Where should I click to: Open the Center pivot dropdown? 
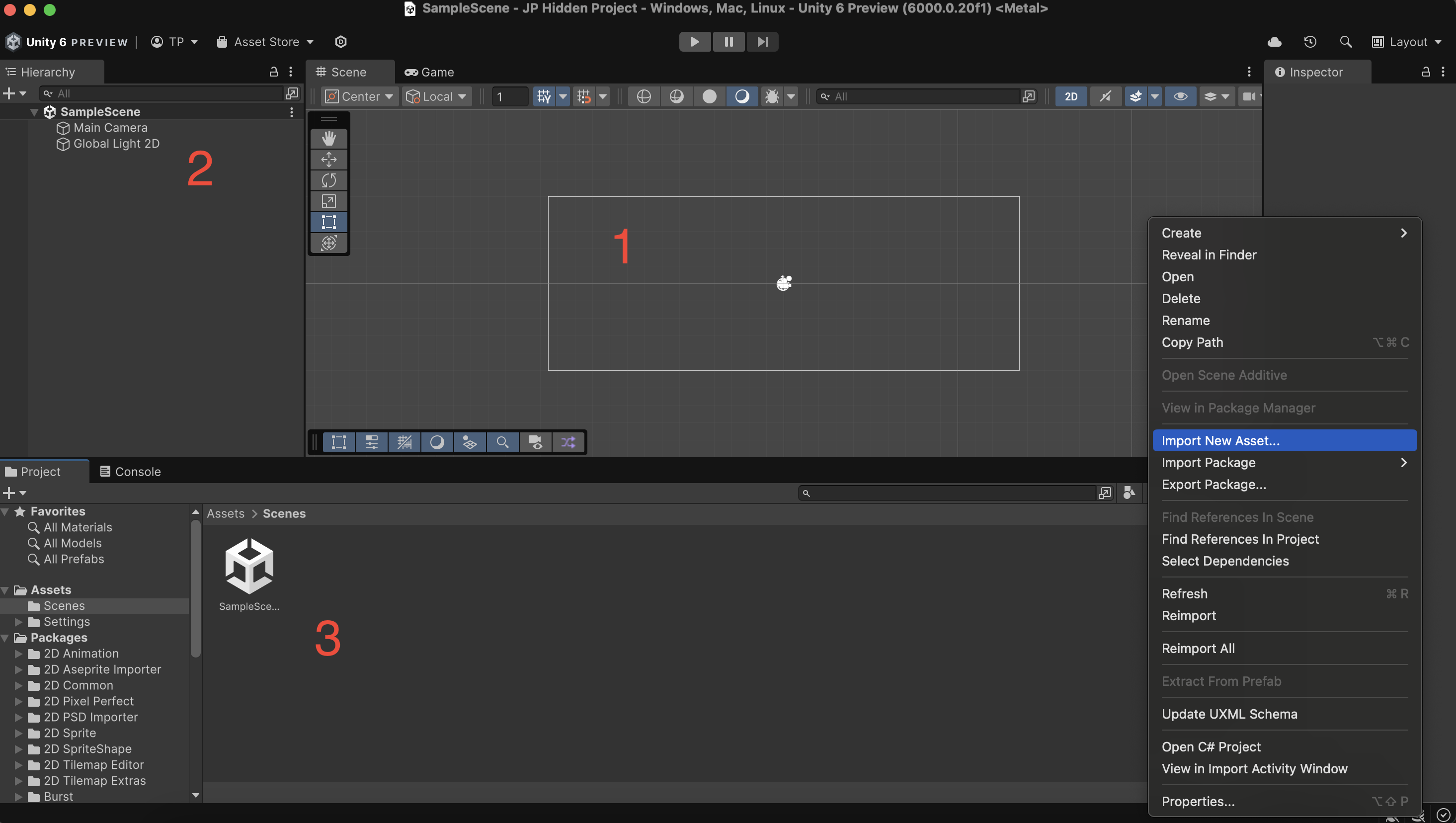[x=359, y=96]
